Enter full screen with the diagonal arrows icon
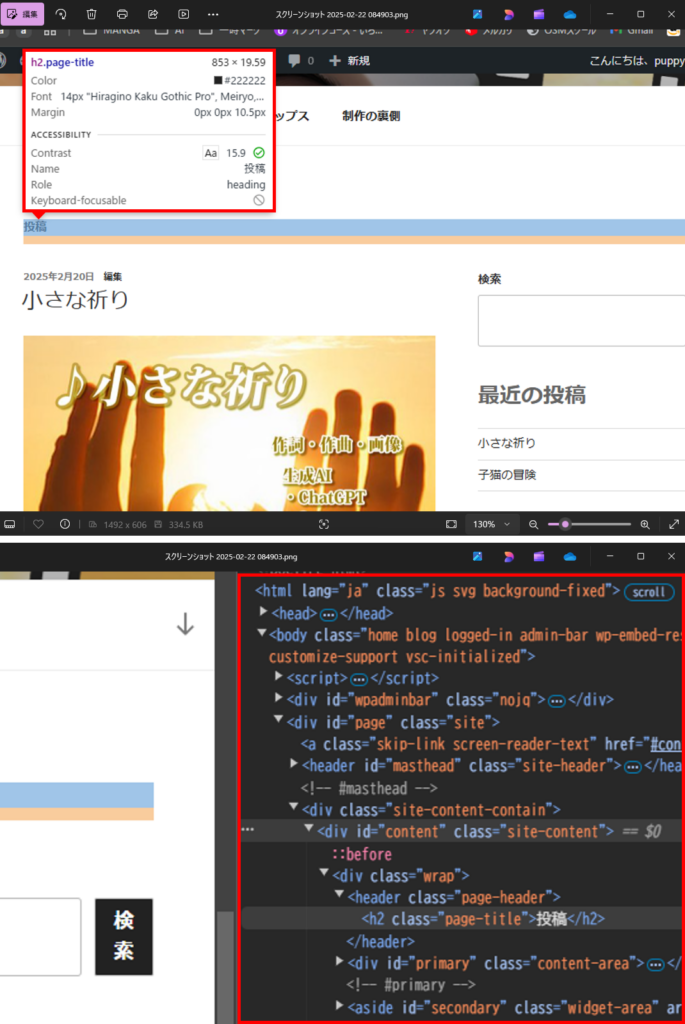The height and width of the screenshot is (1024, 685). click(674, 524)
